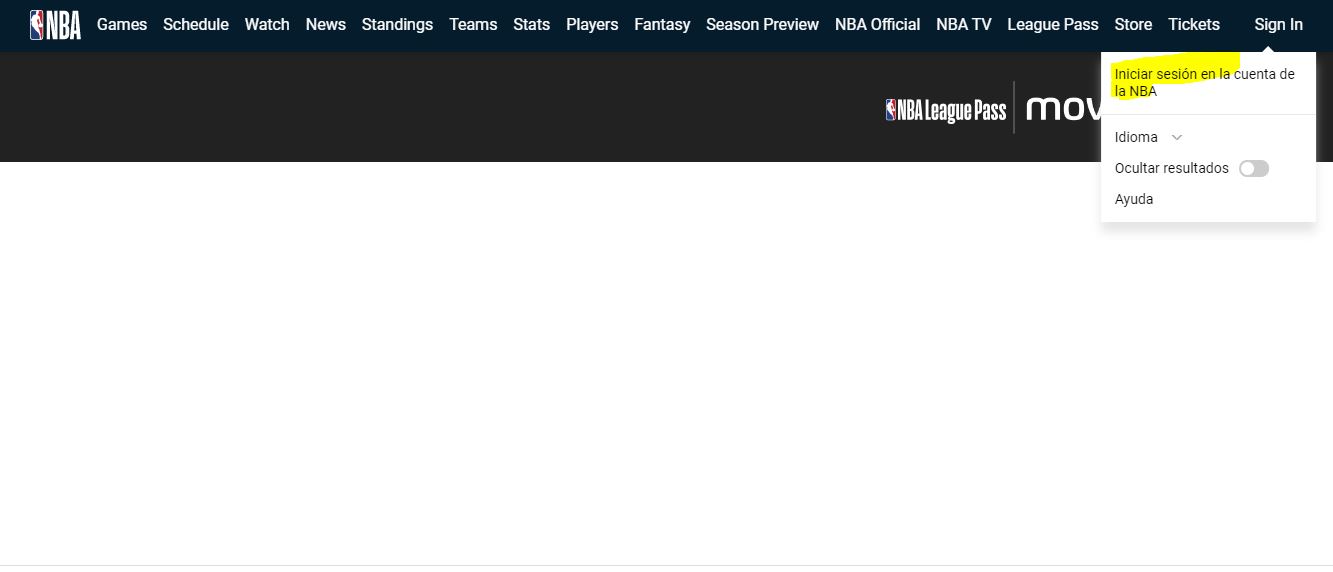This screenshot has height=572, width=1333.
Task: Navigate to Stats
Action: pos(531,25)
